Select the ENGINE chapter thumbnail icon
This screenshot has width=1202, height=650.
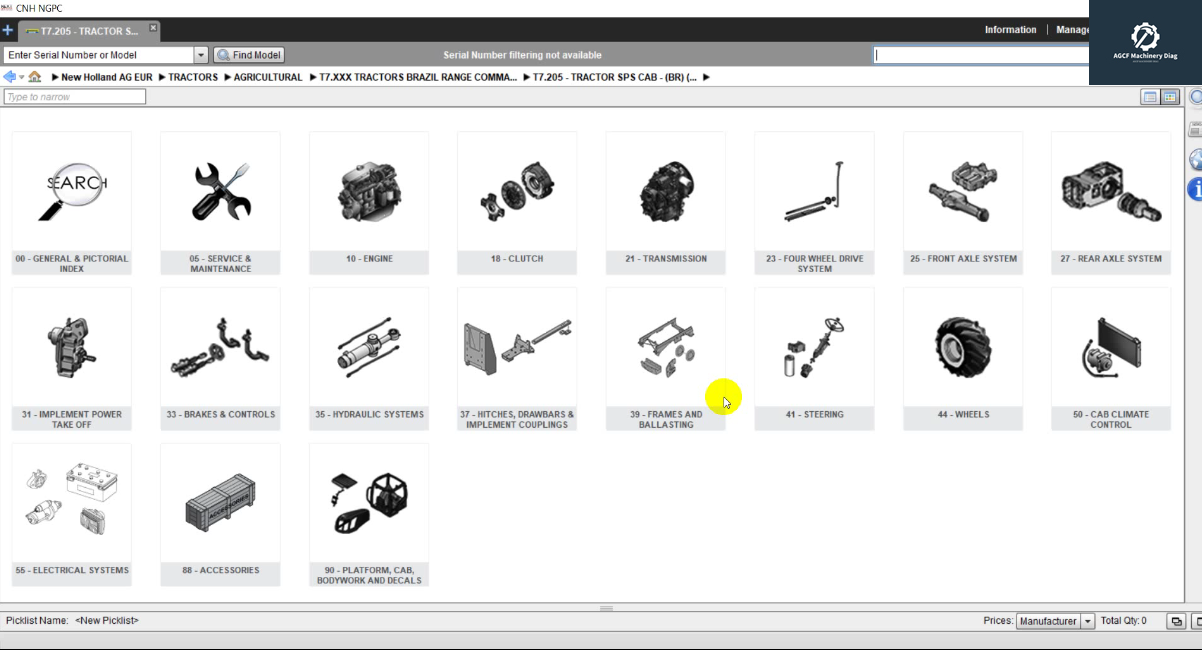tap(369, 190)
